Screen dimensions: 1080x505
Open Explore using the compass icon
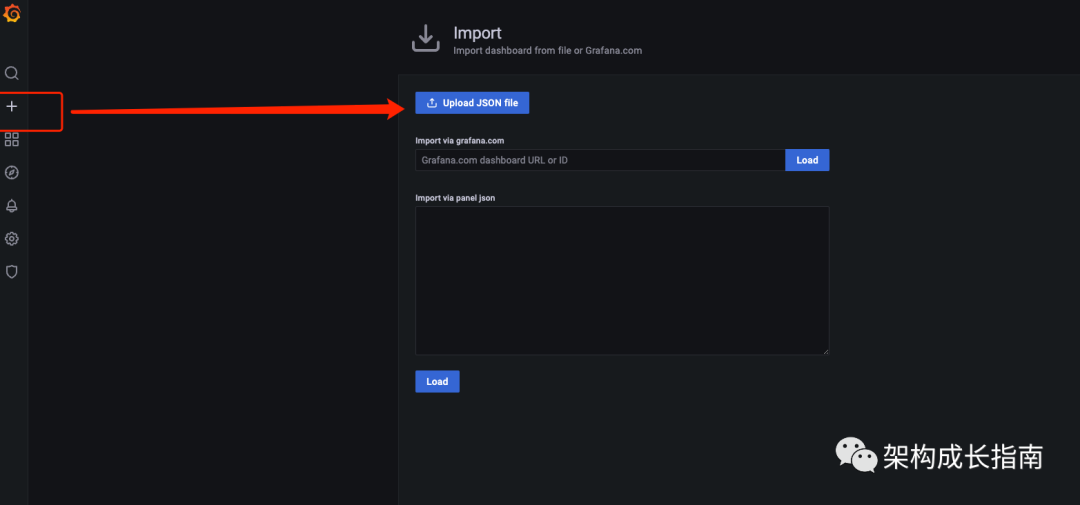tap(12, 172)
